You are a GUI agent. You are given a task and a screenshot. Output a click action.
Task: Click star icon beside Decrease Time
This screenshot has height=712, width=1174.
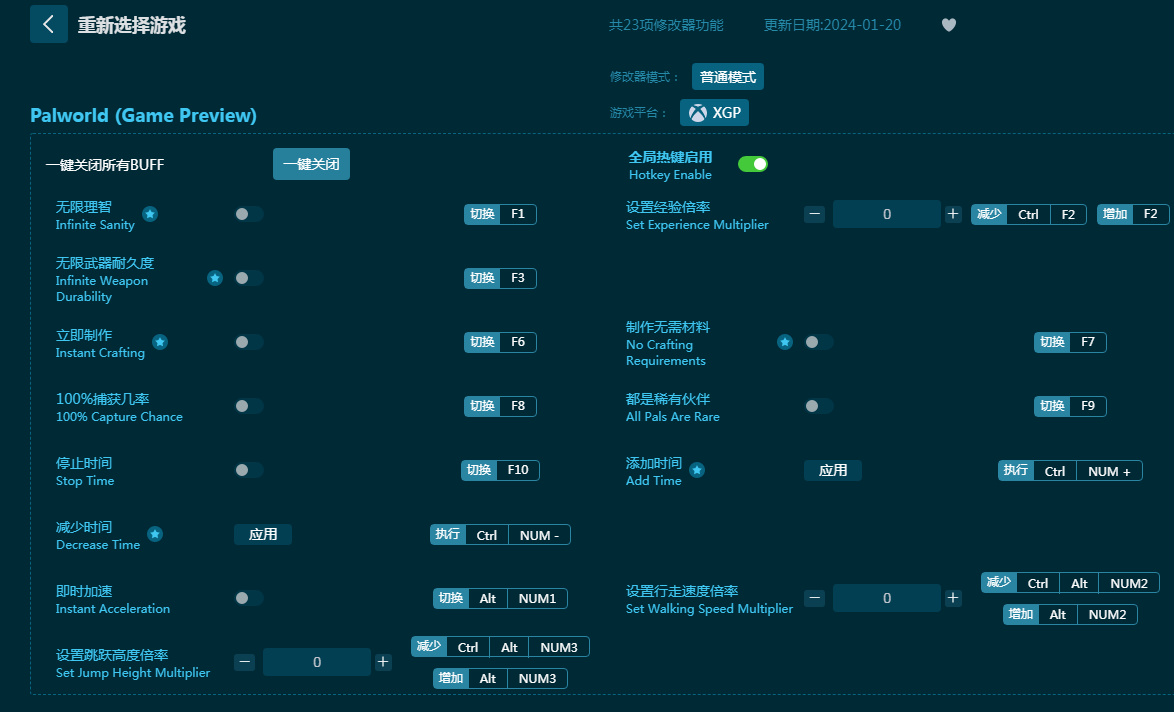click(x=155, y=535)
